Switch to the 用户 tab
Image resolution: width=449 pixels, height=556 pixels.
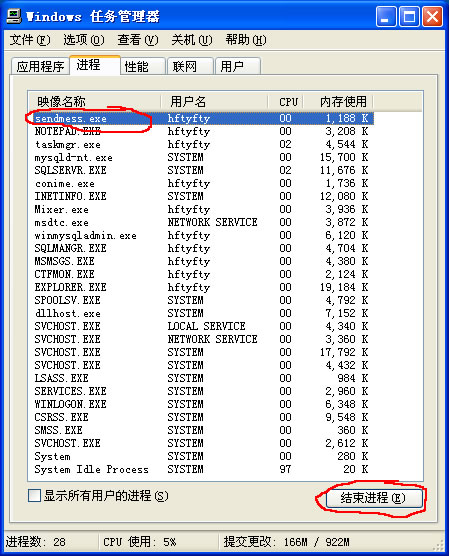click(x=238, y=66)
